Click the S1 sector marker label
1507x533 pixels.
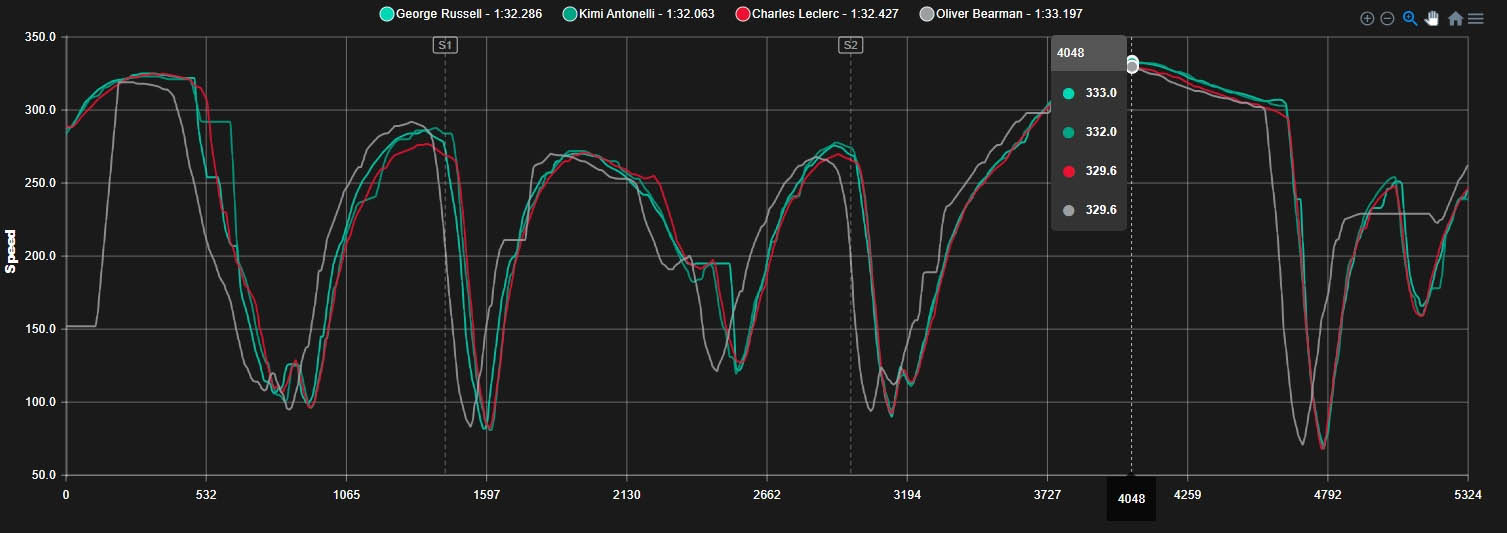445,45
